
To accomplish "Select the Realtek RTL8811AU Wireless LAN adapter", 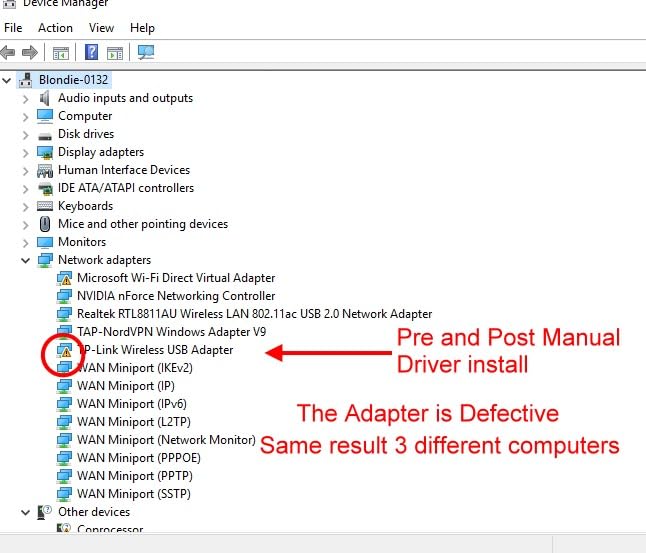I will coord(254,314).
